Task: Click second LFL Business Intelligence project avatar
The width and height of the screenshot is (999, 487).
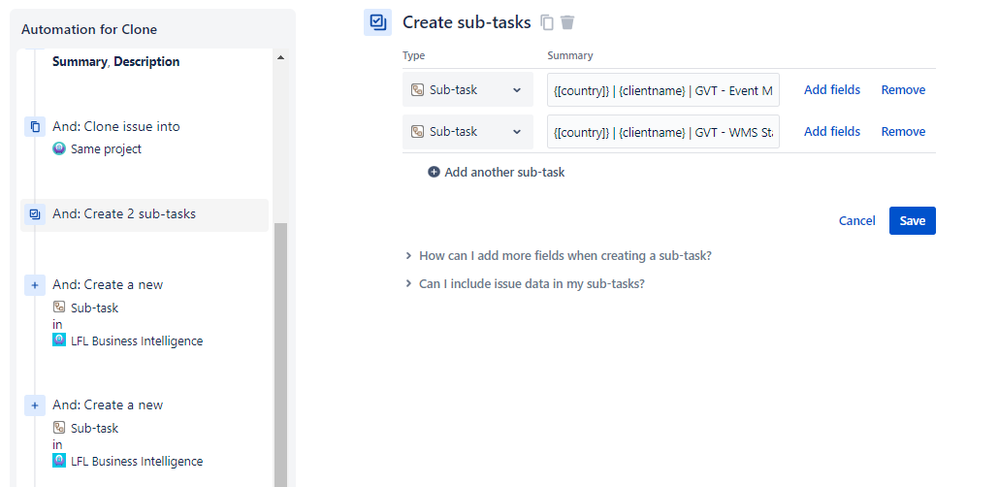Action: 59,460
